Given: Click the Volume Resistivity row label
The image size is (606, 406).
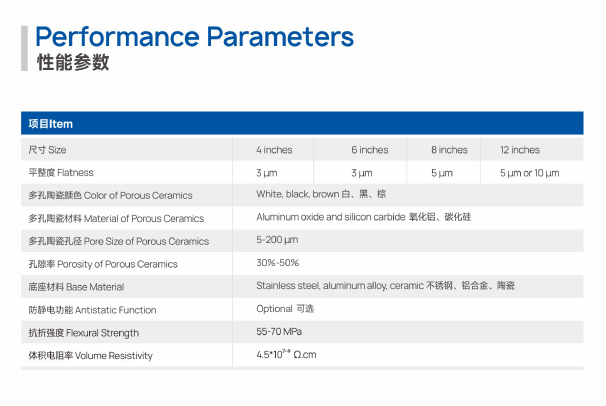Looking at the screenshot, I should pos(114,355).
